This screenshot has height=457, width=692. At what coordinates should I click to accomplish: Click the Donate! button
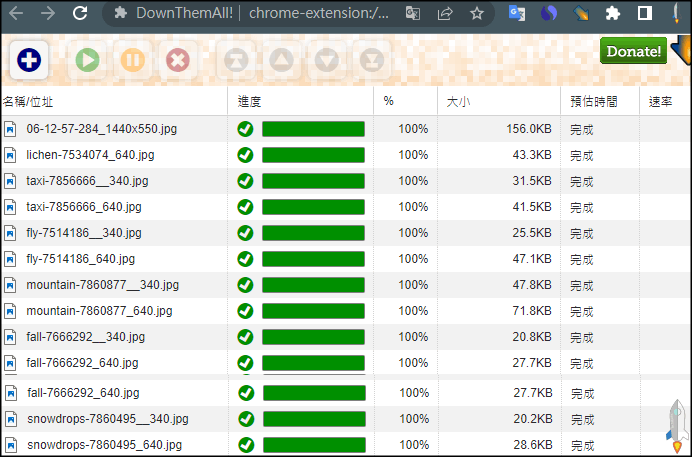[x=633, y=51]
